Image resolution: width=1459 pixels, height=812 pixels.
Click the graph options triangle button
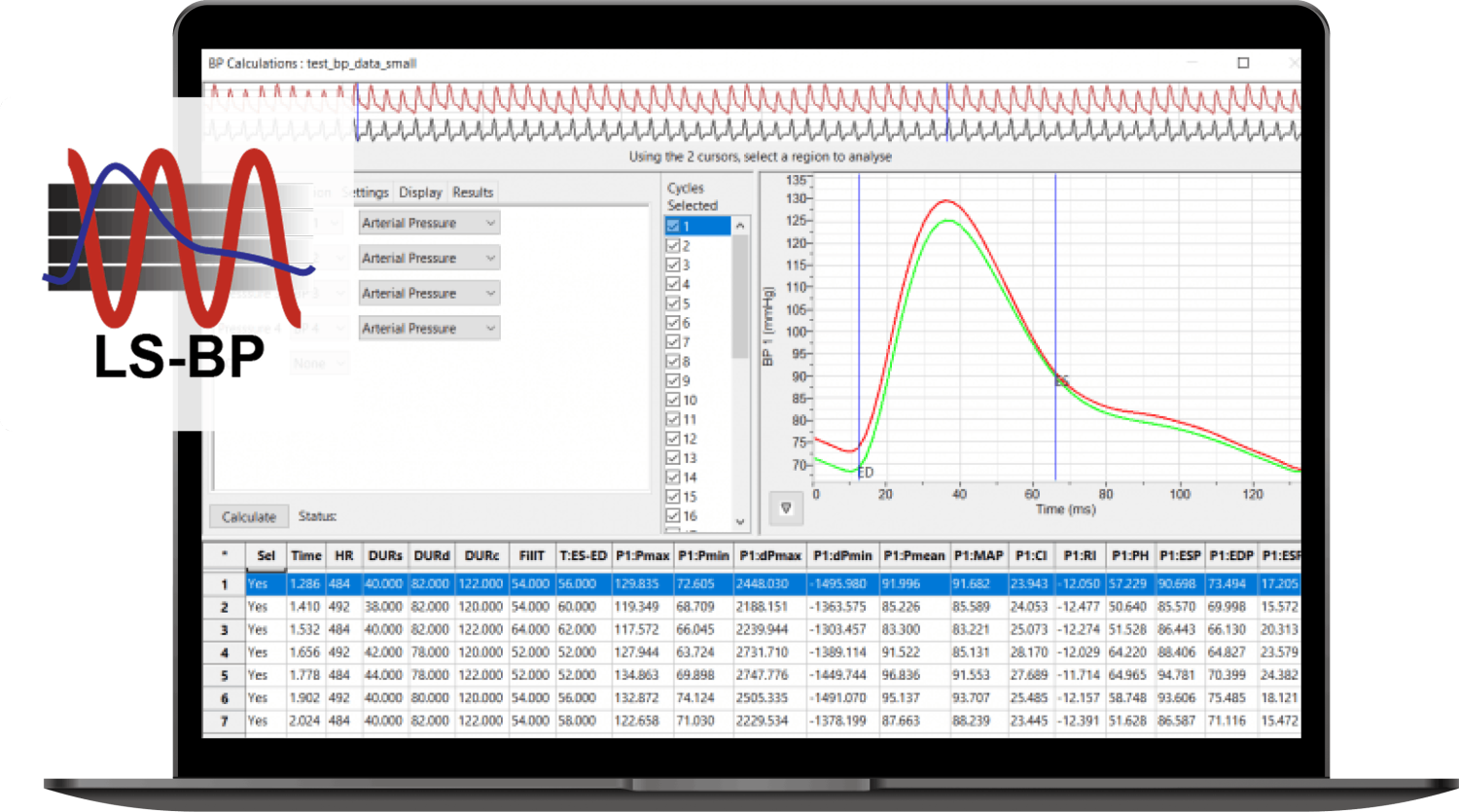786,508
